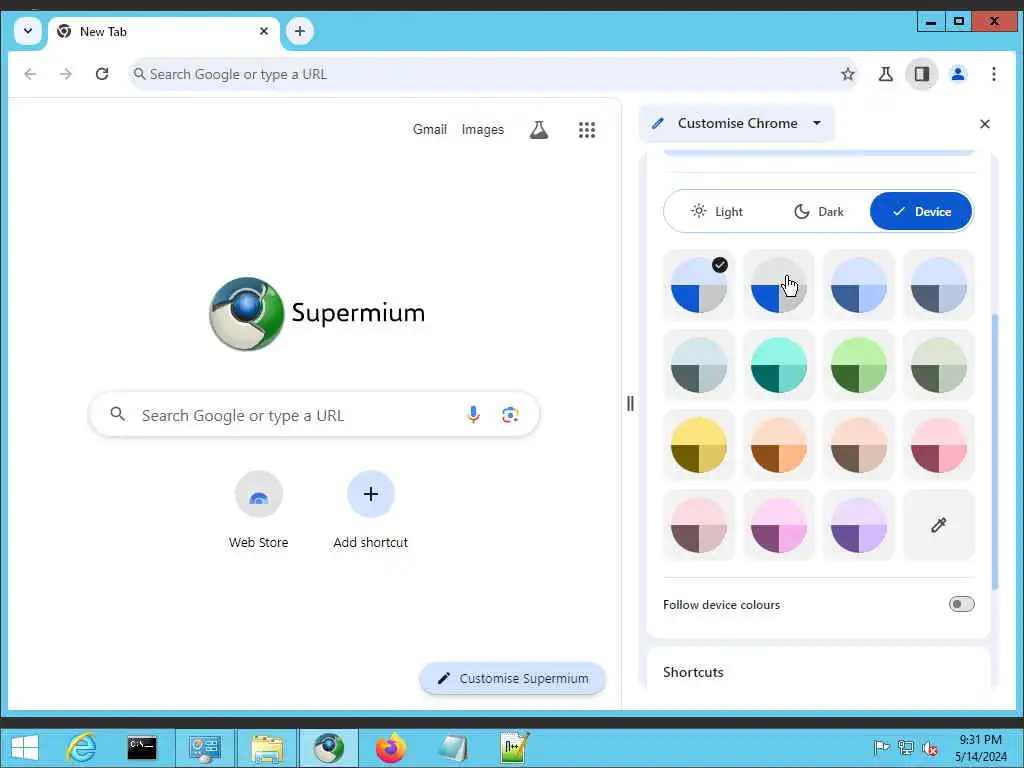
Task: Launch Firefox from the taskbar
Action: click(391, 748)
